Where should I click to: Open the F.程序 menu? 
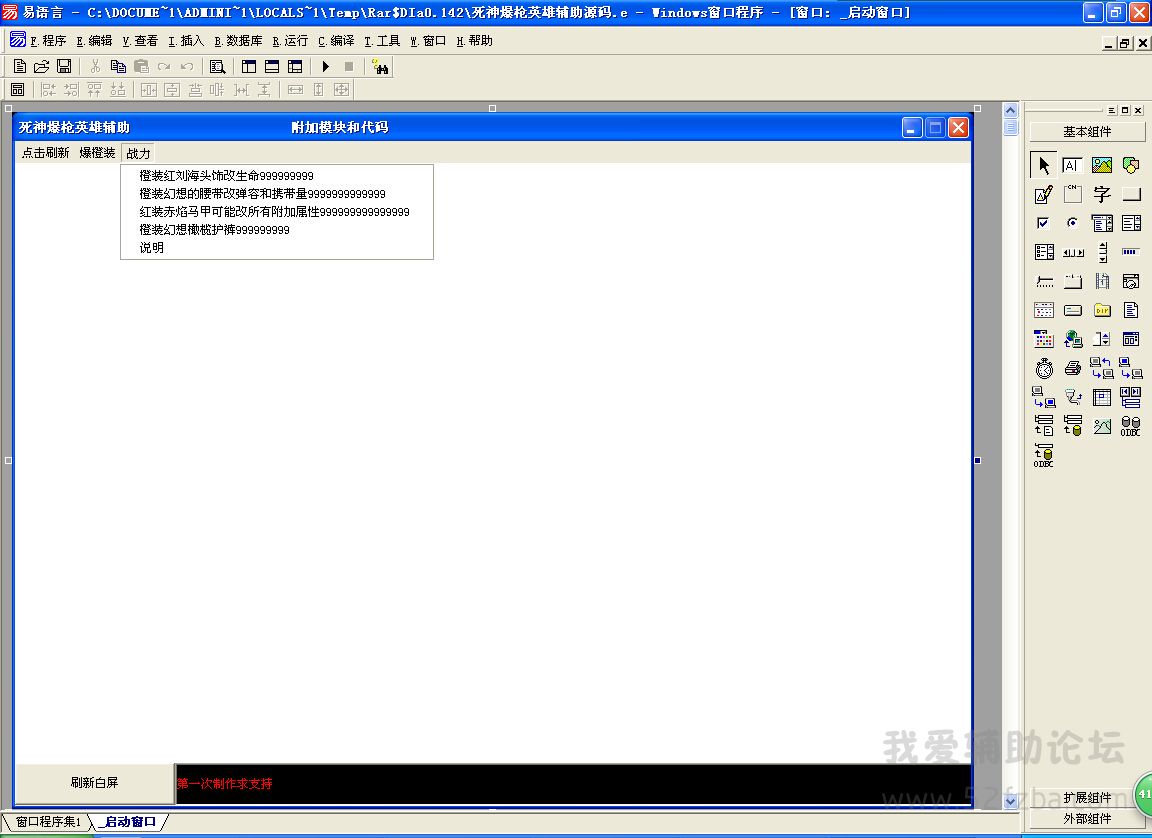48,41
